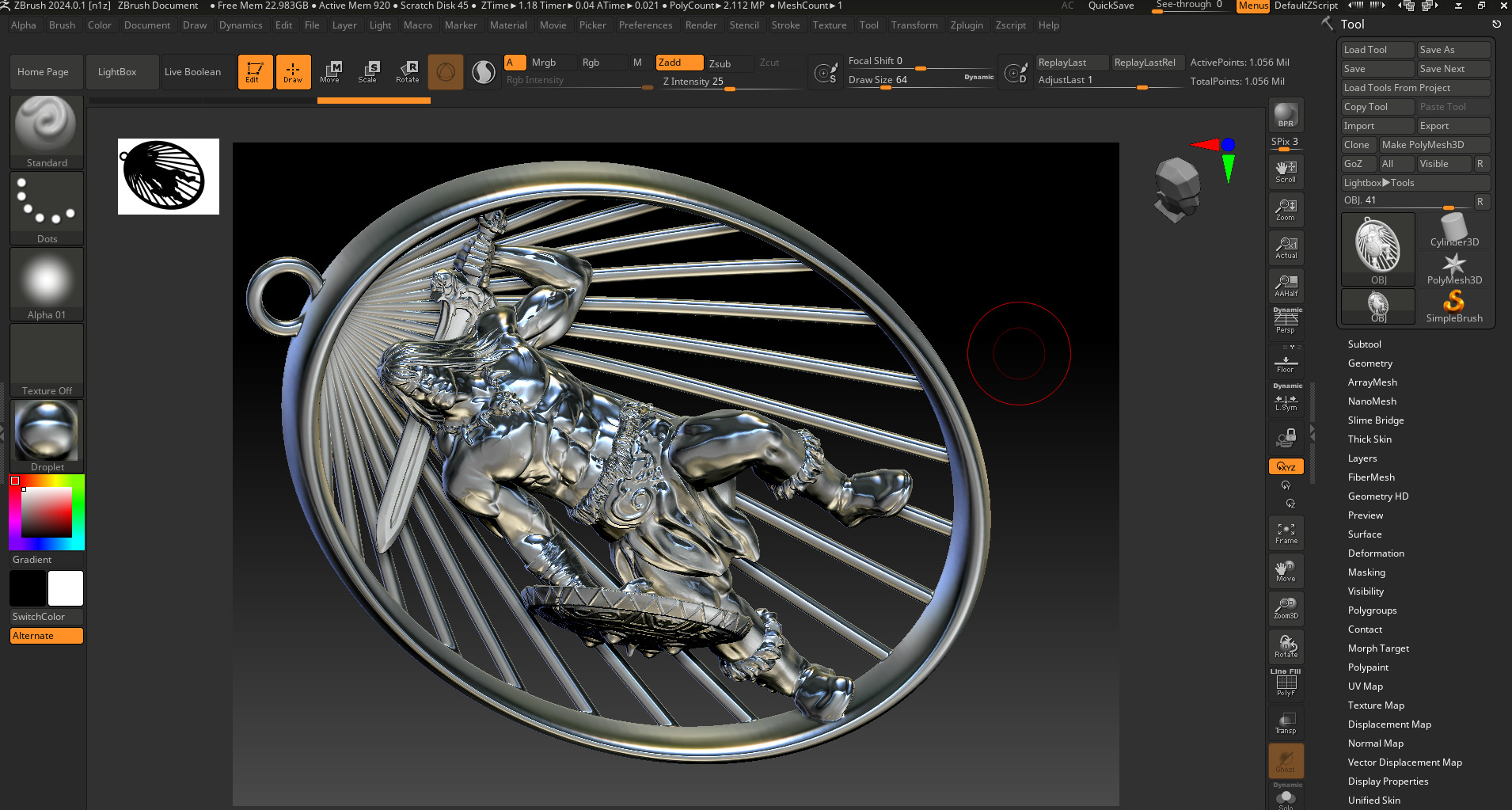Expand the Masking section

point(1366,572)
